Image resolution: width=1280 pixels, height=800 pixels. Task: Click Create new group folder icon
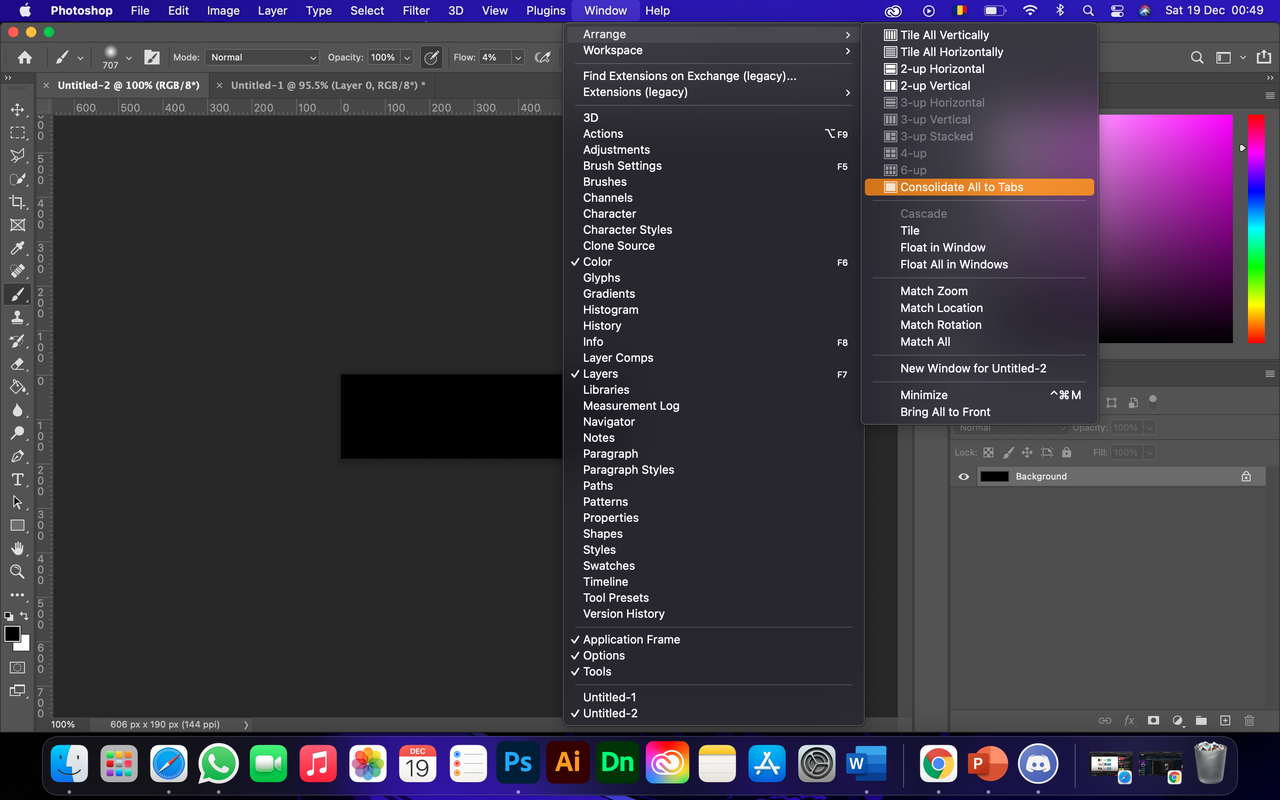point(1201,720)
